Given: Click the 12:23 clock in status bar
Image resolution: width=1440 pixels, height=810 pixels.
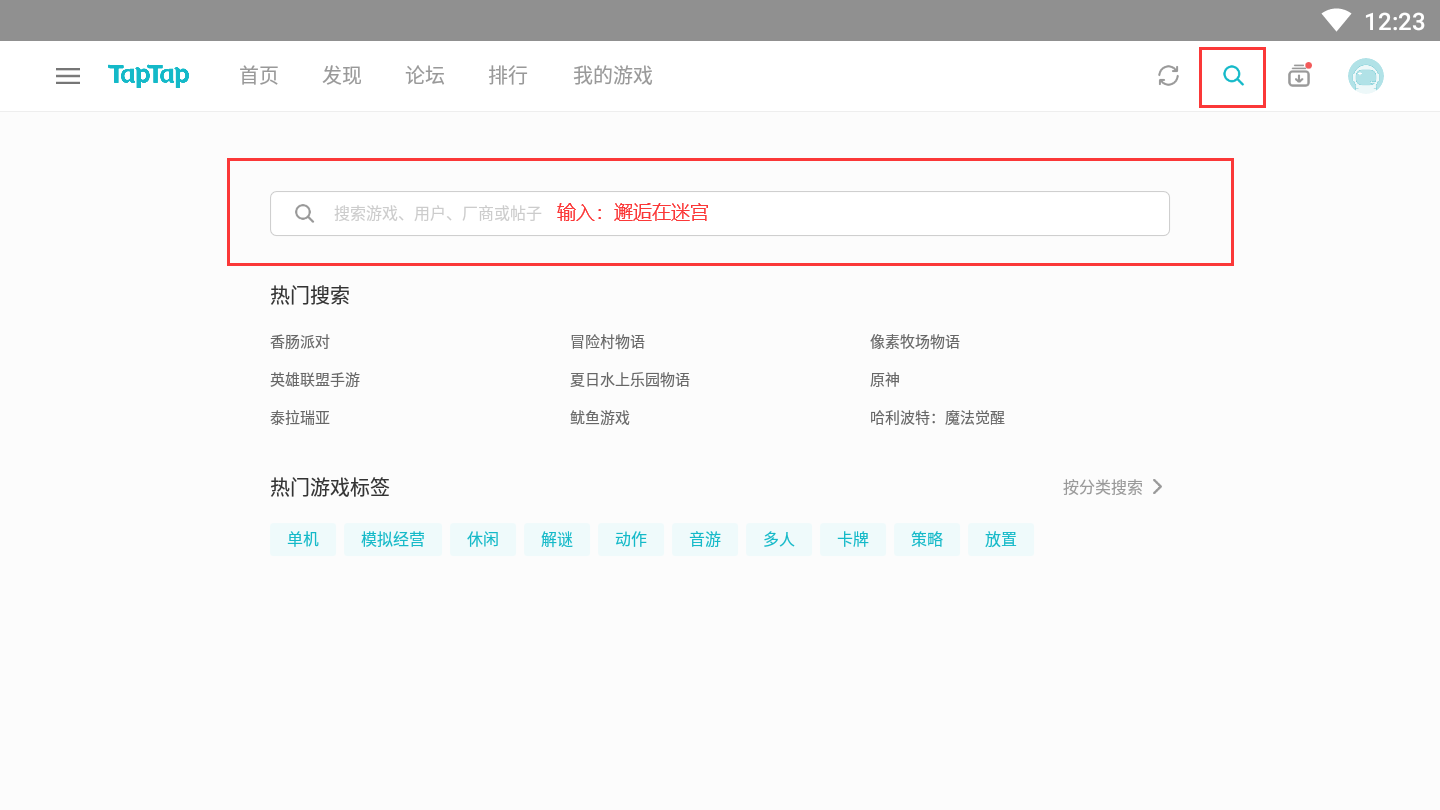Looking at the screenshot, I should 1394,21.
